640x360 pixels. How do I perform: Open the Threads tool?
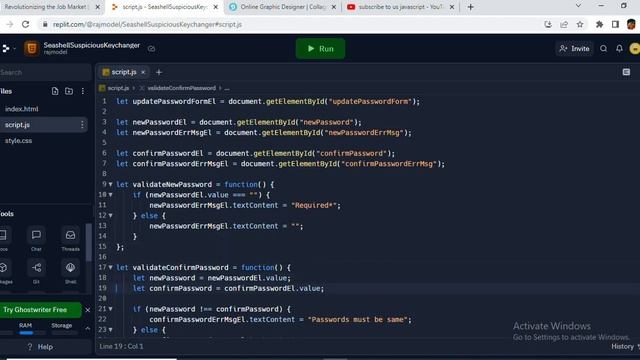coord(70,240)
